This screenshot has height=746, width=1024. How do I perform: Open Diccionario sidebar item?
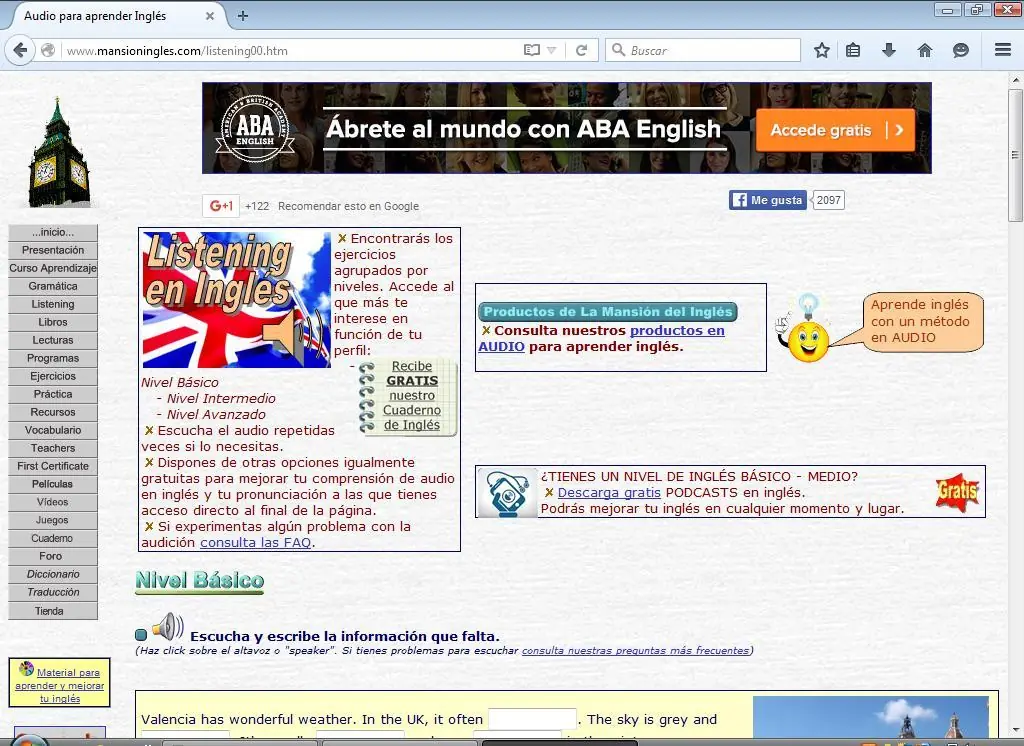pos(53,574)
